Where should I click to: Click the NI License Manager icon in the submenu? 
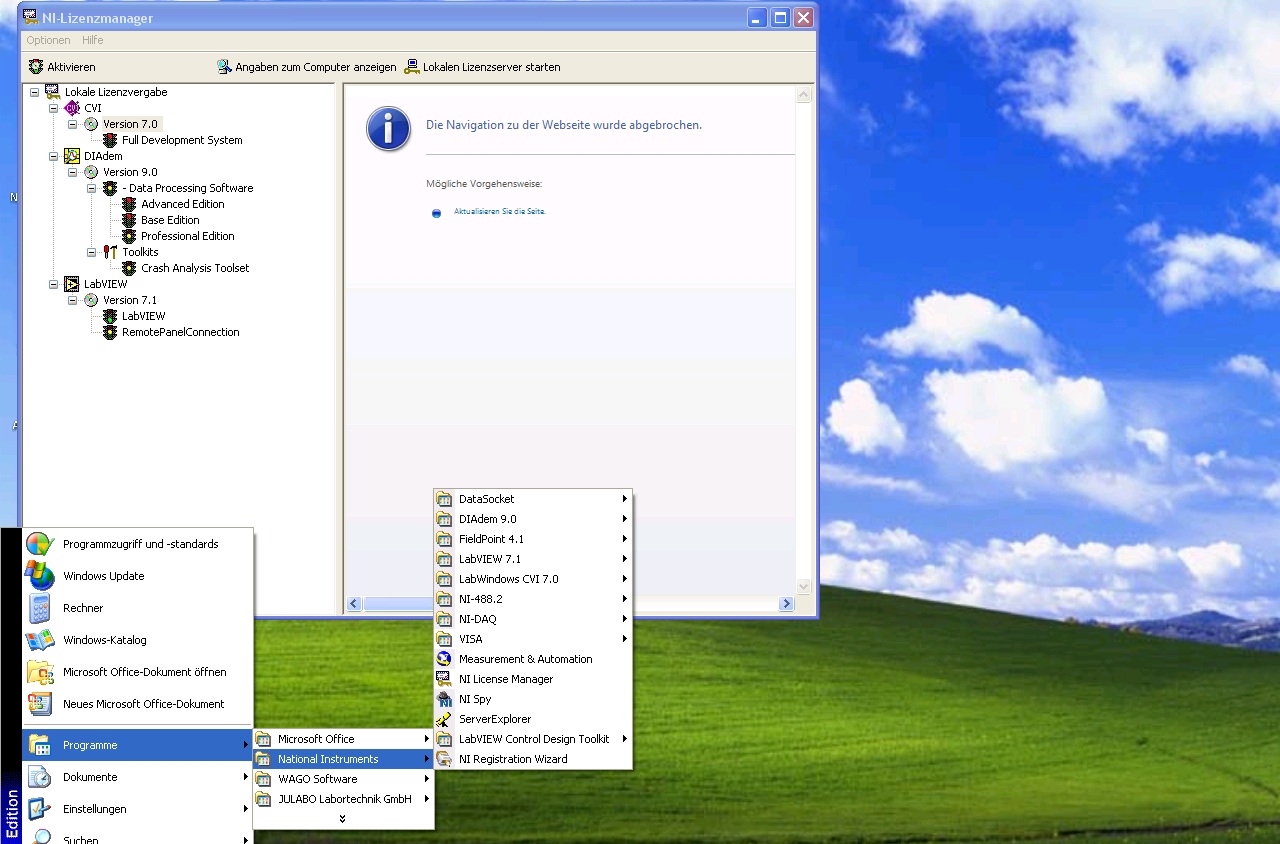coord(445,679)
